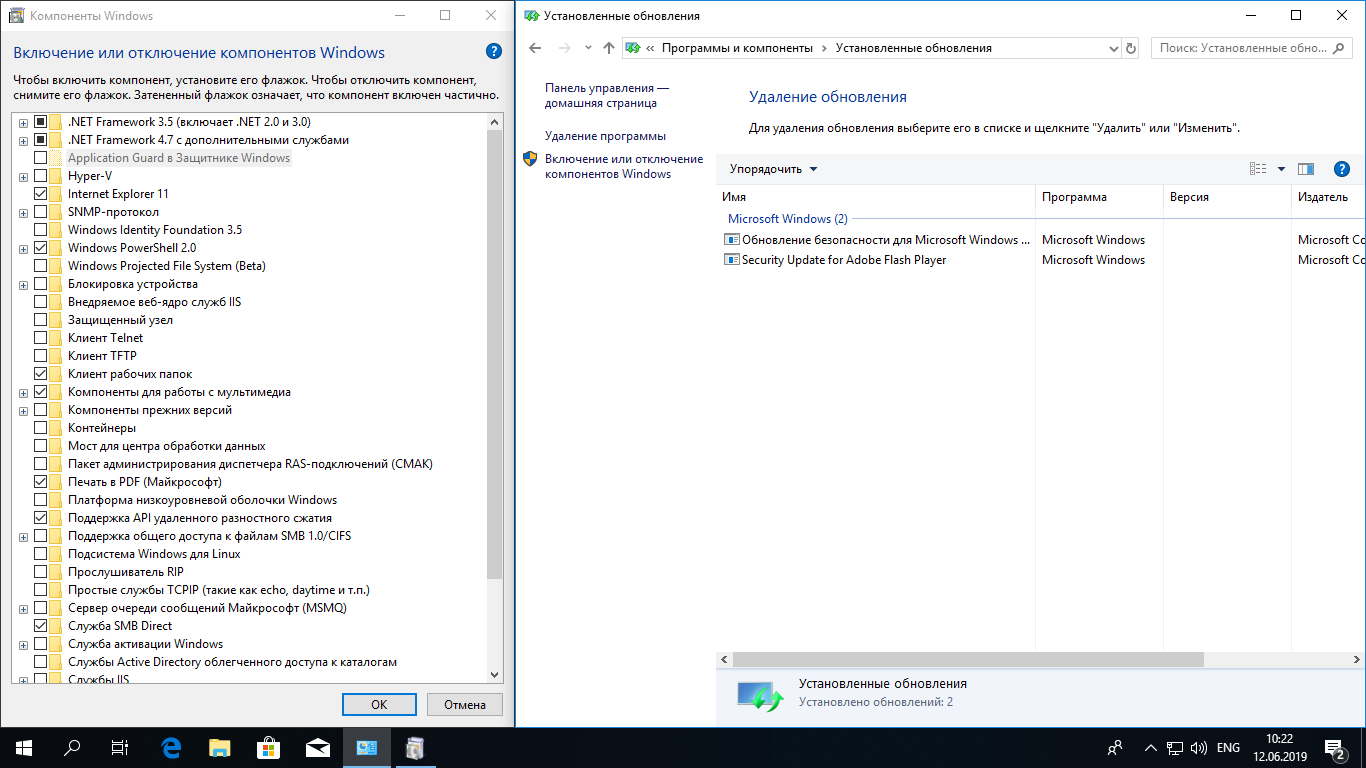Open Включение или отключение компонентов Windows link
Image resolution: width=1366 pixels, height=768 pixels.
tap(624, 166)
